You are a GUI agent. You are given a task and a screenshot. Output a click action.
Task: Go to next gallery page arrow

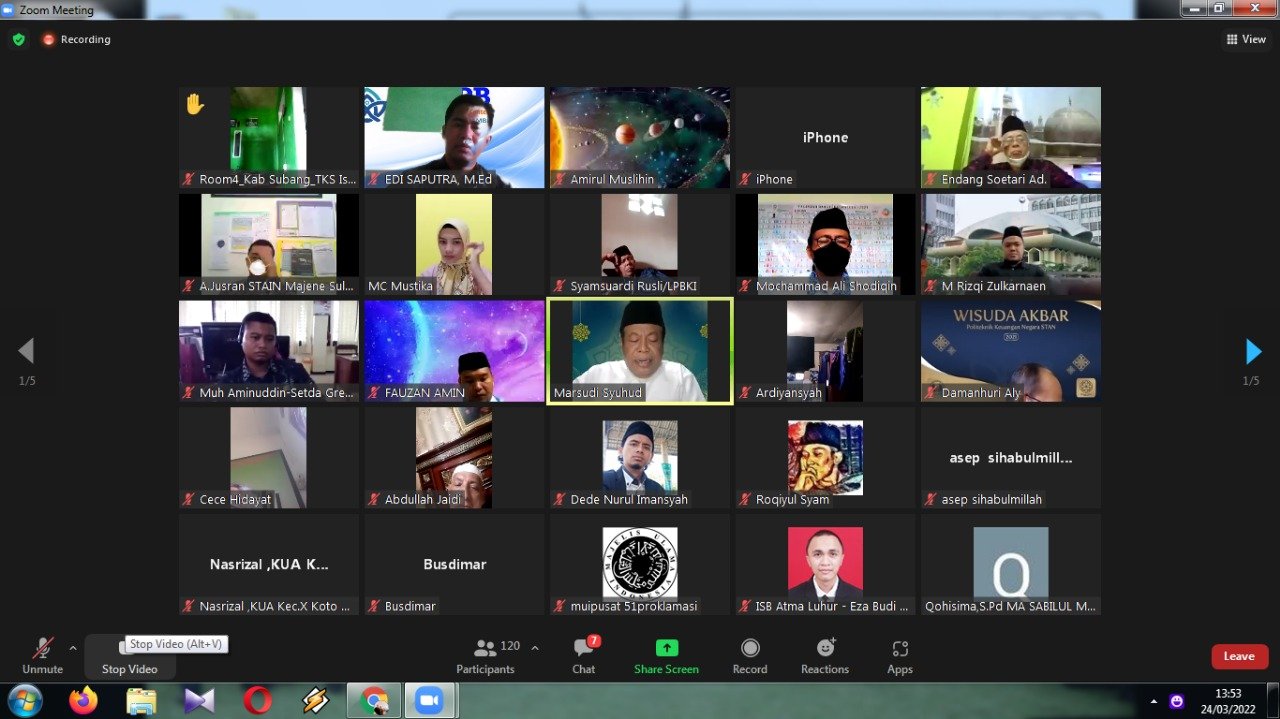click(1253, 351)
